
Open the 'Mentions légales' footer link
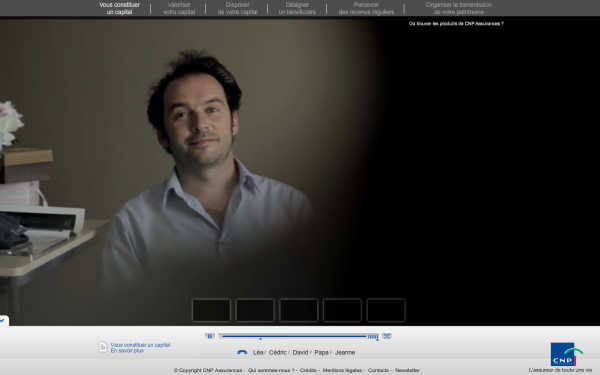pos(342,370)
